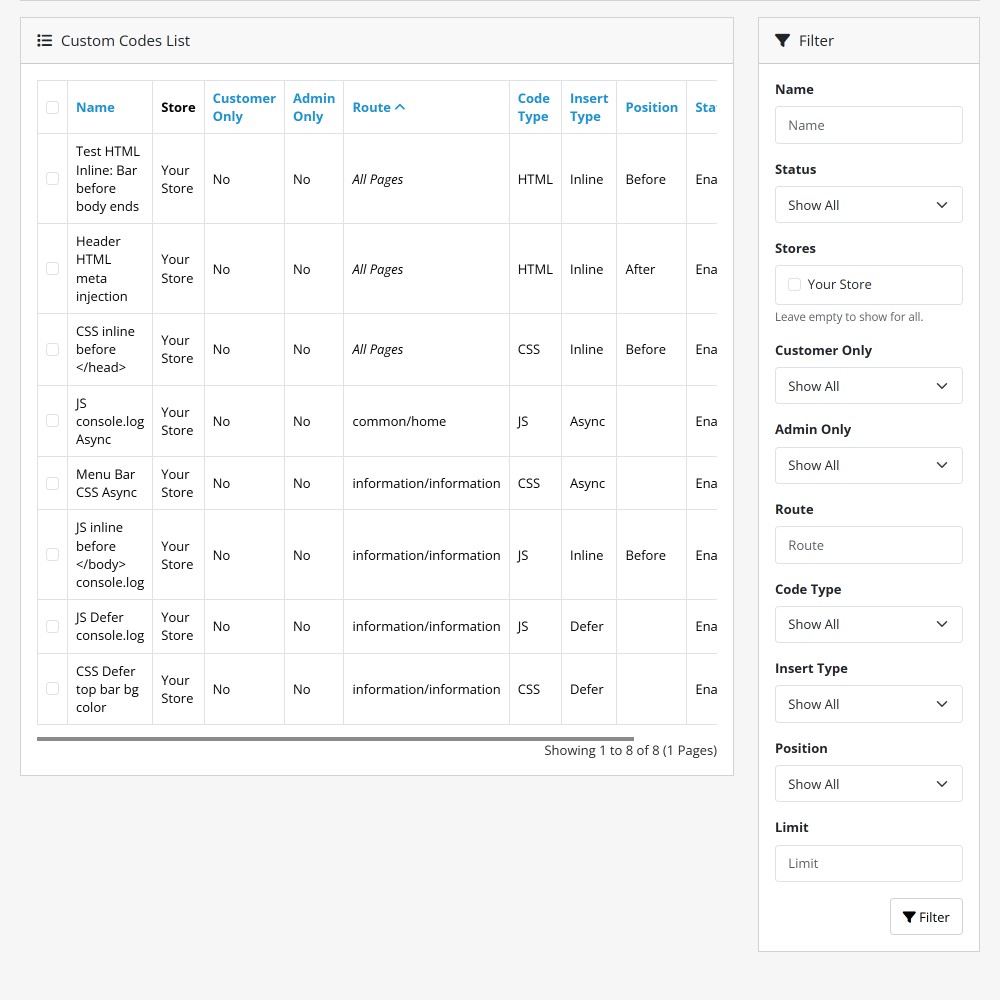Check the Menu Bar CSS Async row
1000x1000 pixels.
[52, 483]
